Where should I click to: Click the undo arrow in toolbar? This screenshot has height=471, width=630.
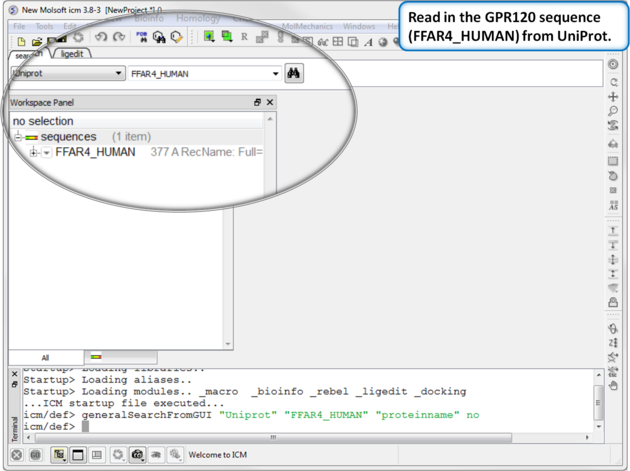[101, 38]
